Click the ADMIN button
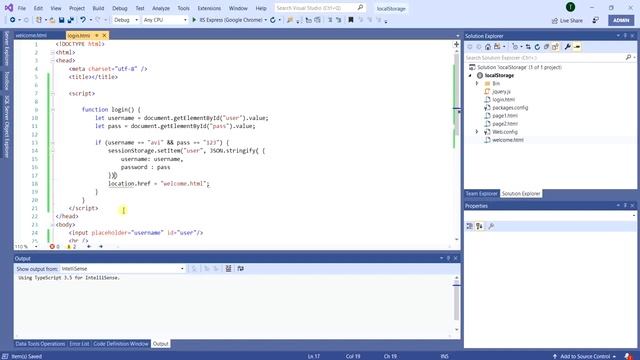The height and width of the screenshot is (360, 640). (621, 20)
